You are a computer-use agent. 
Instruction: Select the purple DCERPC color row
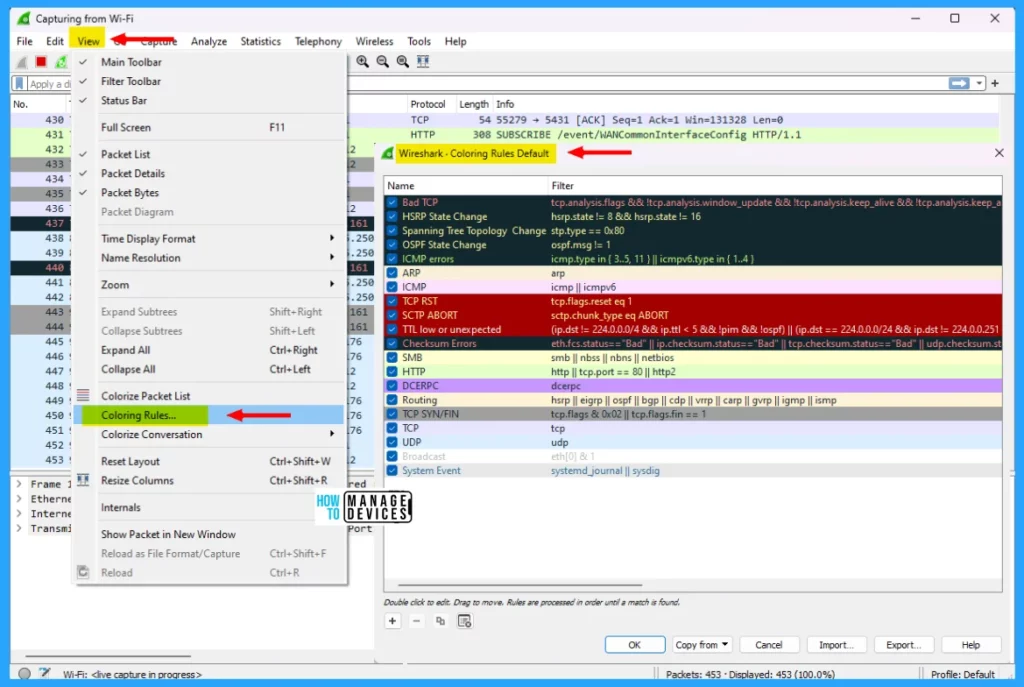point(693,386)
